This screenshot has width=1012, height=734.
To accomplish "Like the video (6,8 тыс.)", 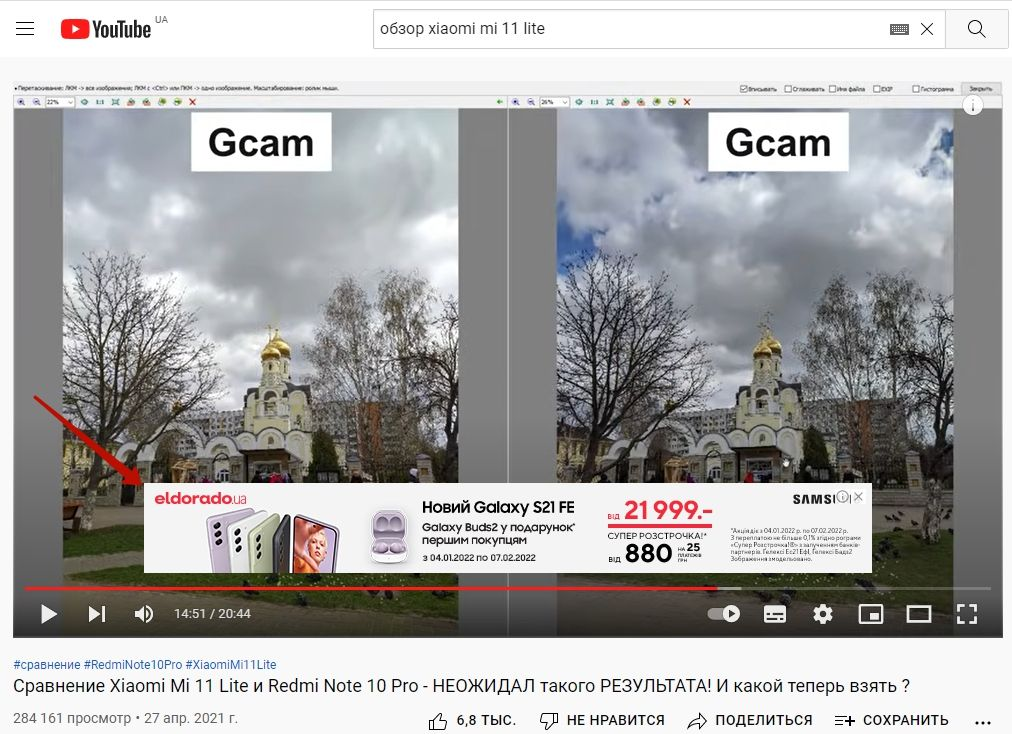I will (472, 720).
